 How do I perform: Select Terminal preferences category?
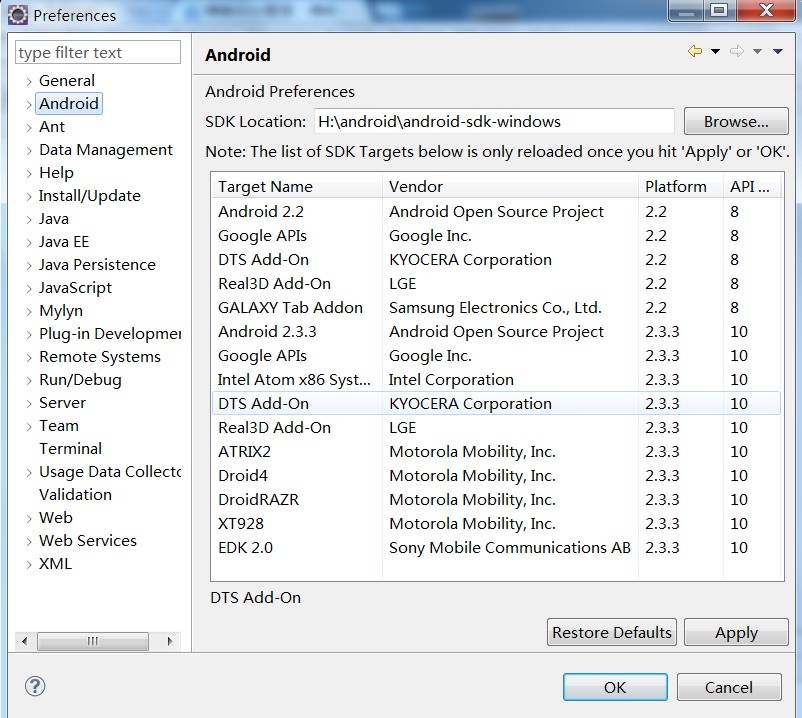click(71, 448)
